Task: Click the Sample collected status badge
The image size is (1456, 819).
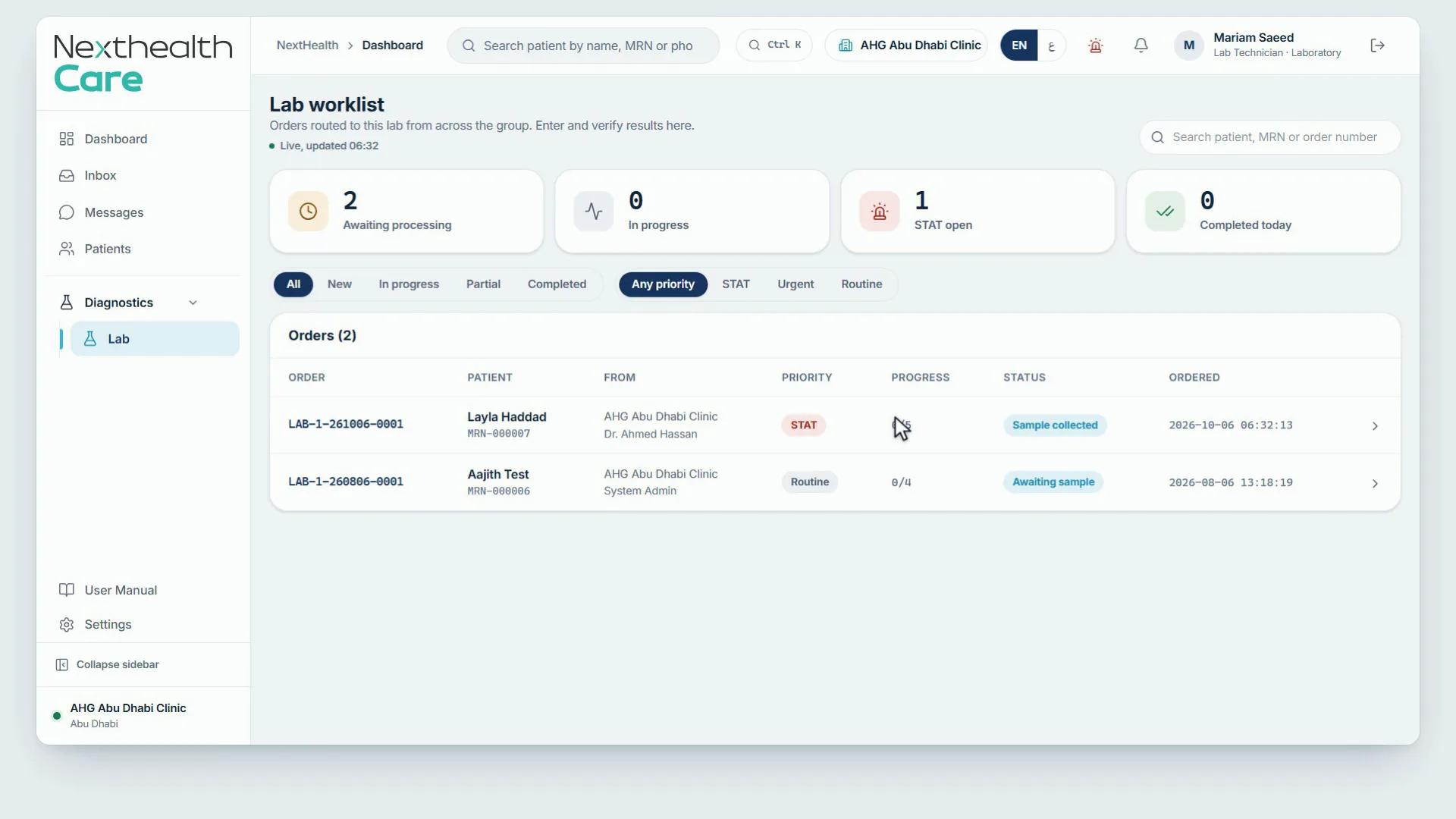Action: (x=1055, y=425)
